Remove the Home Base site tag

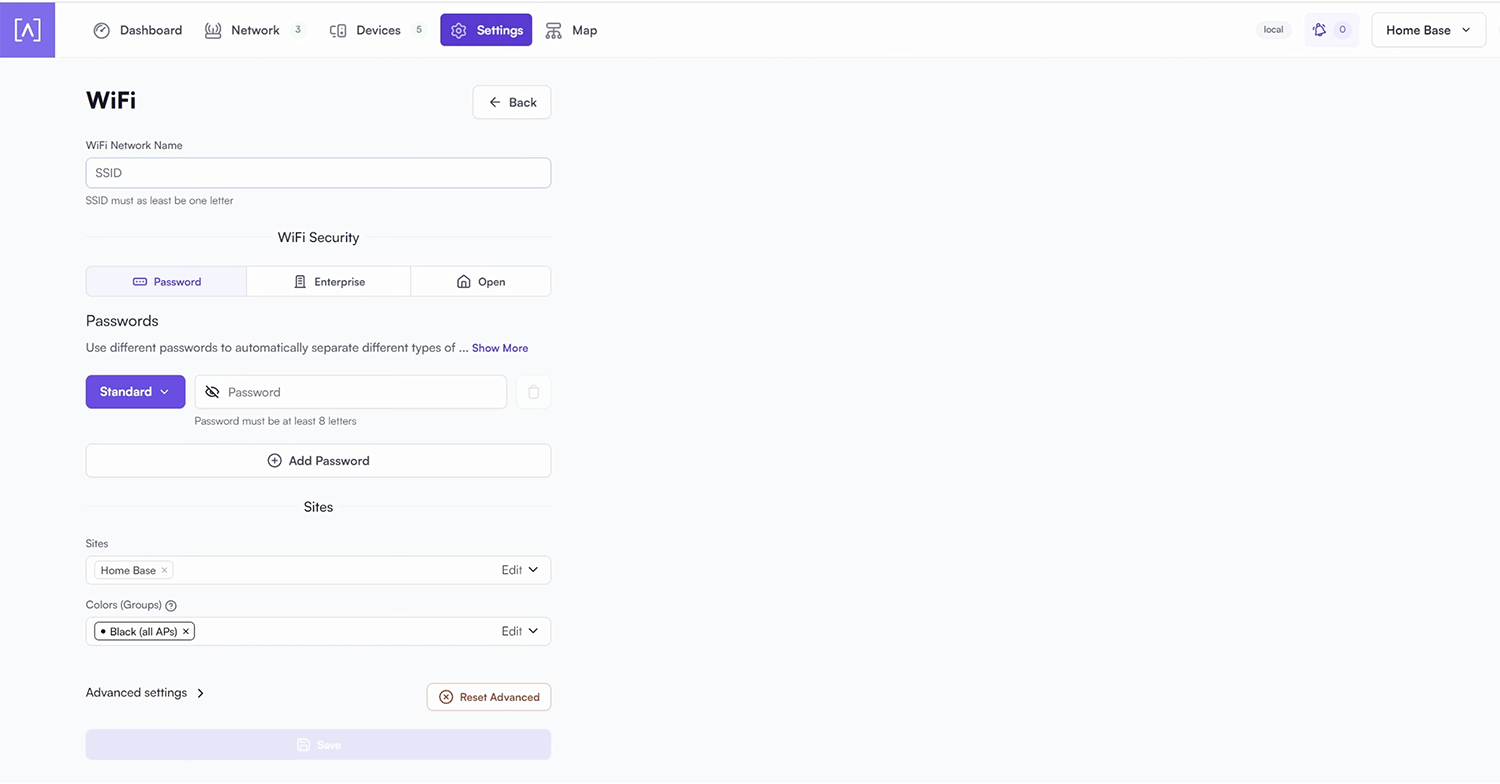click(x=165, y=570)
